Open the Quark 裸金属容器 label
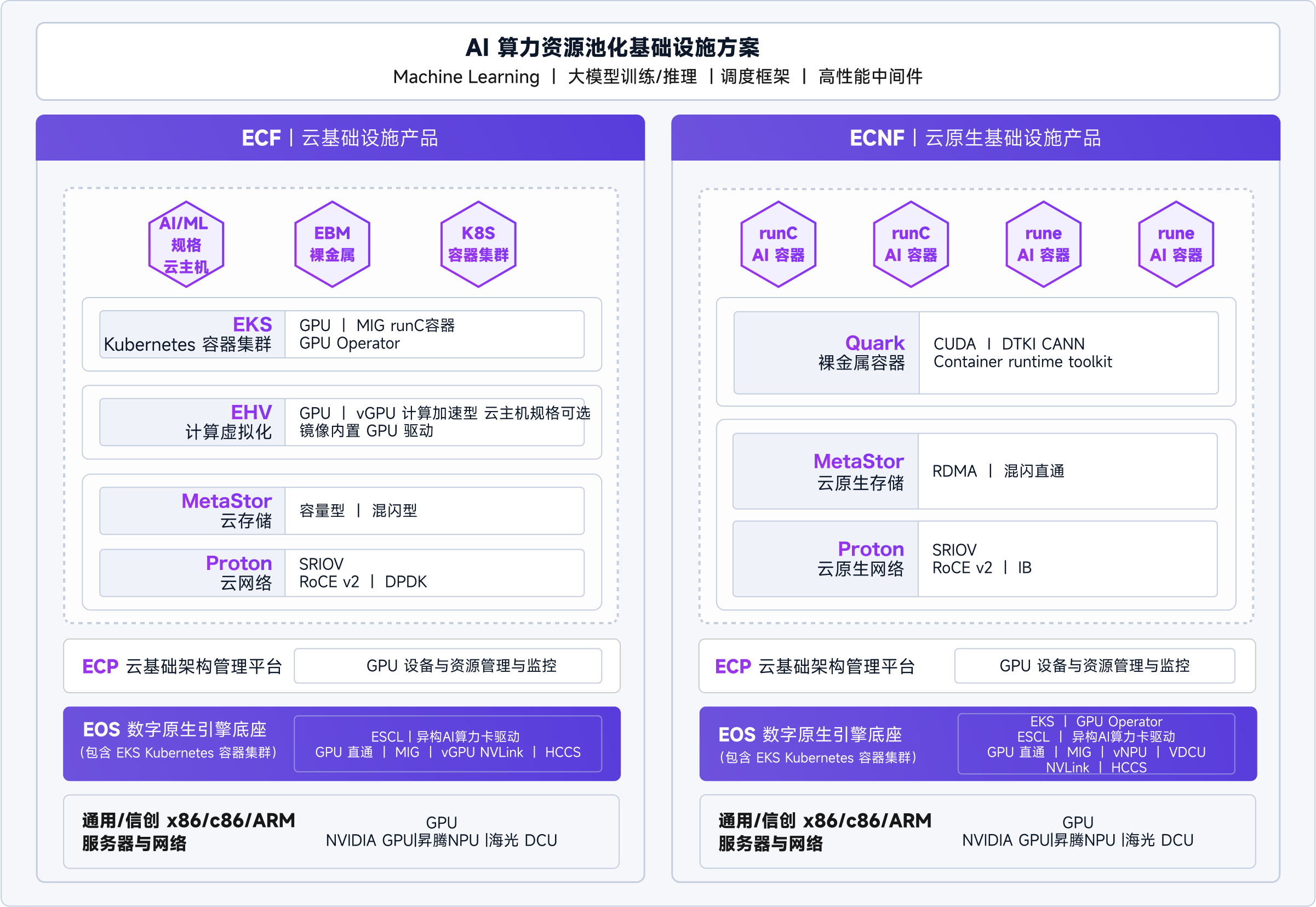This screenshot has width=1316, height=907. pyautogui.click(x=826, y=352)
